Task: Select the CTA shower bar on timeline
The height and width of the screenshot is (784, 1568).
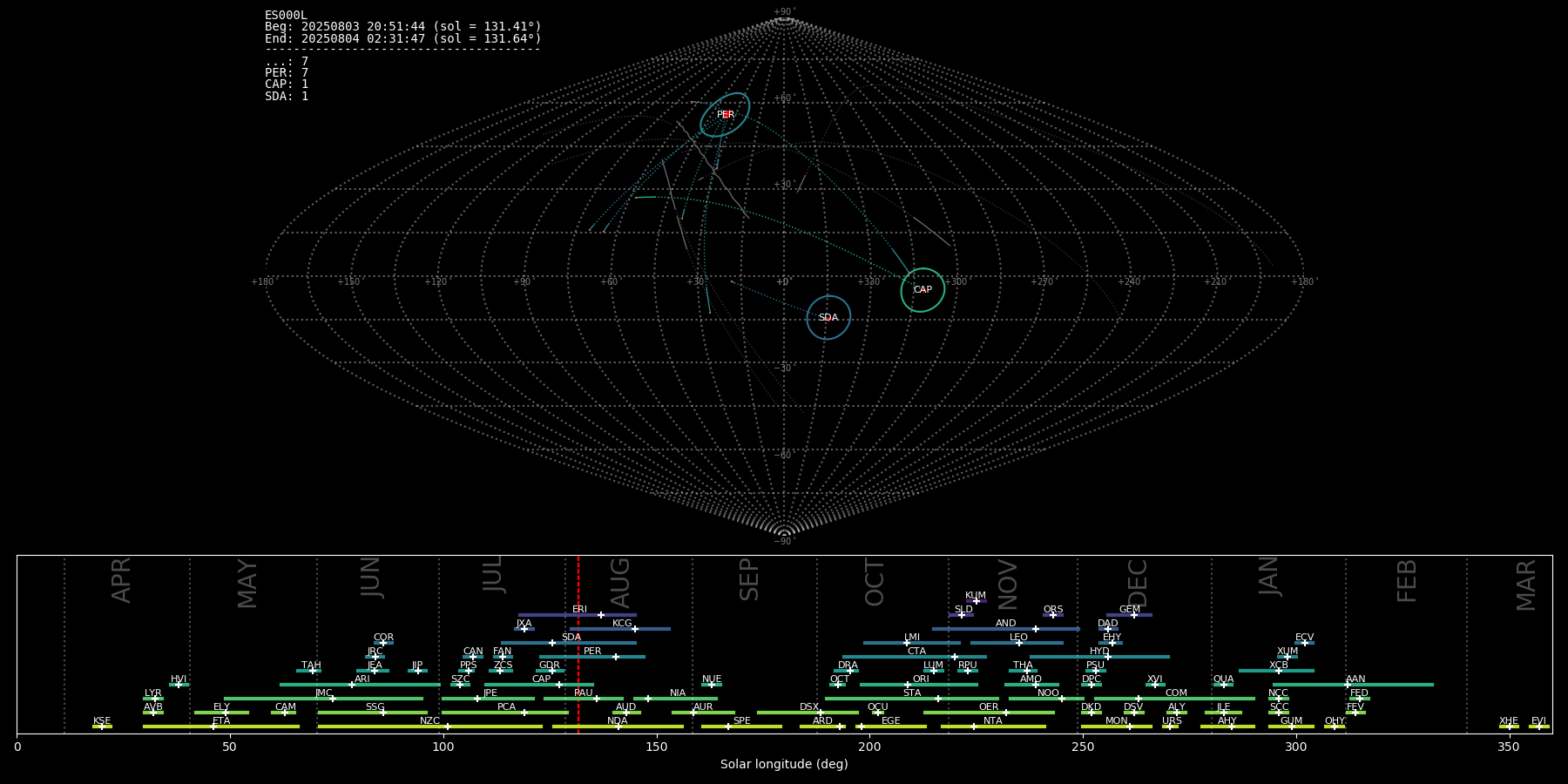Action: click(x=915, y=657)
